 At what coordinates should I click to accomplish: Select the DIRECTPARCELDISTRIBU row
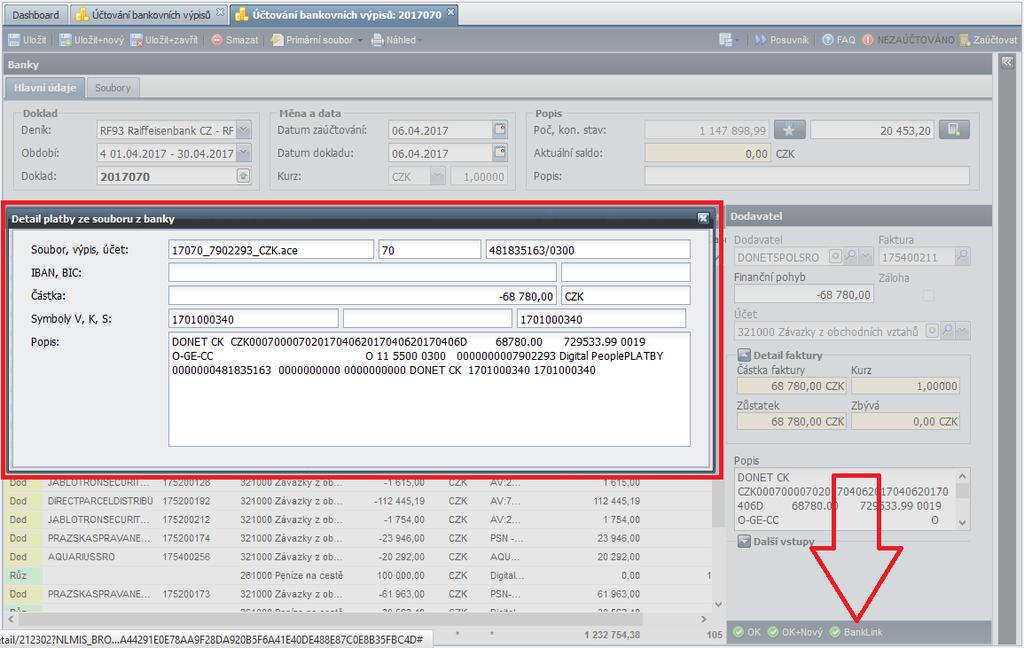tap(356, 501)
